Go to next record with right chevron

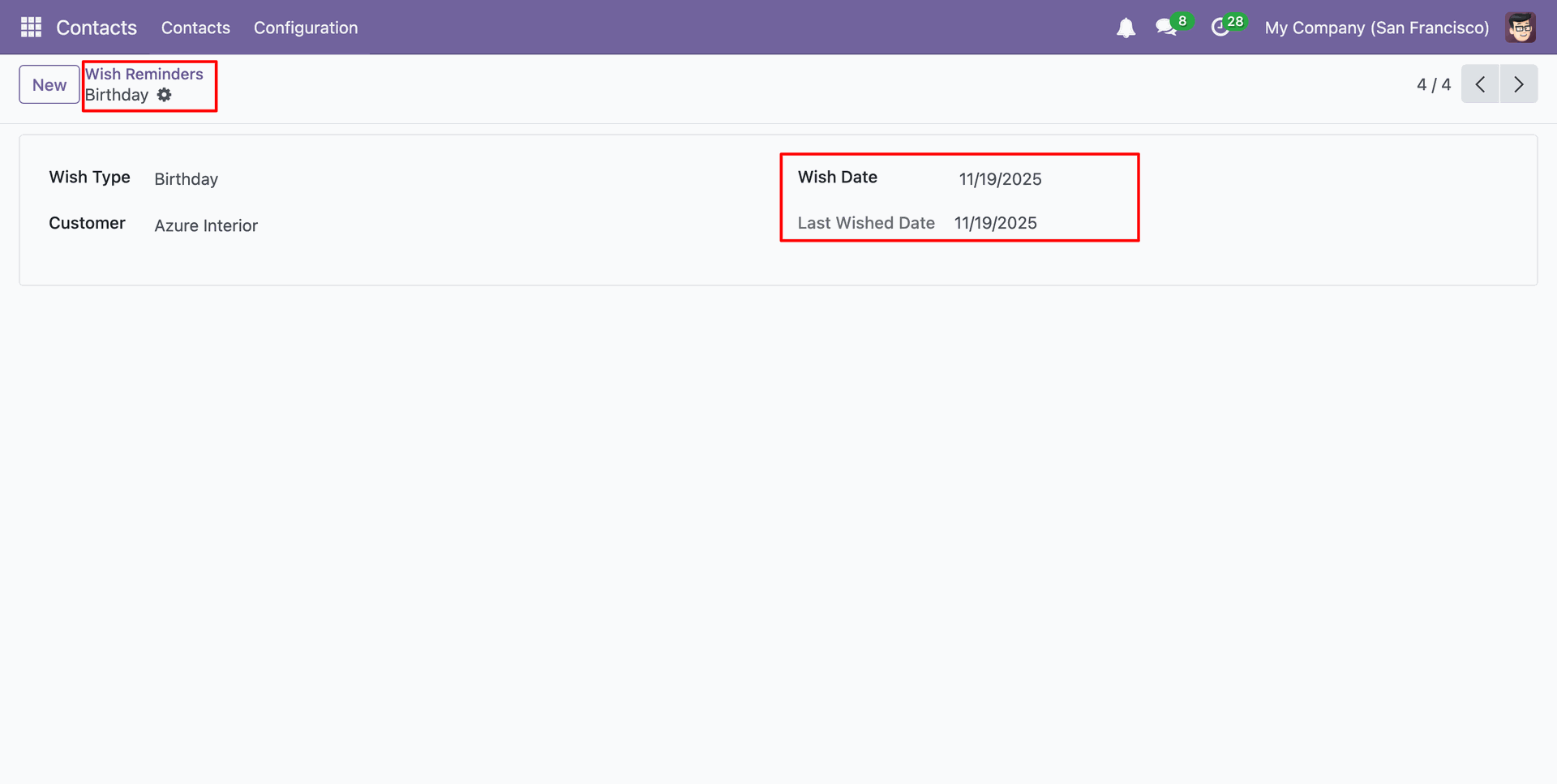[1519, 84]
